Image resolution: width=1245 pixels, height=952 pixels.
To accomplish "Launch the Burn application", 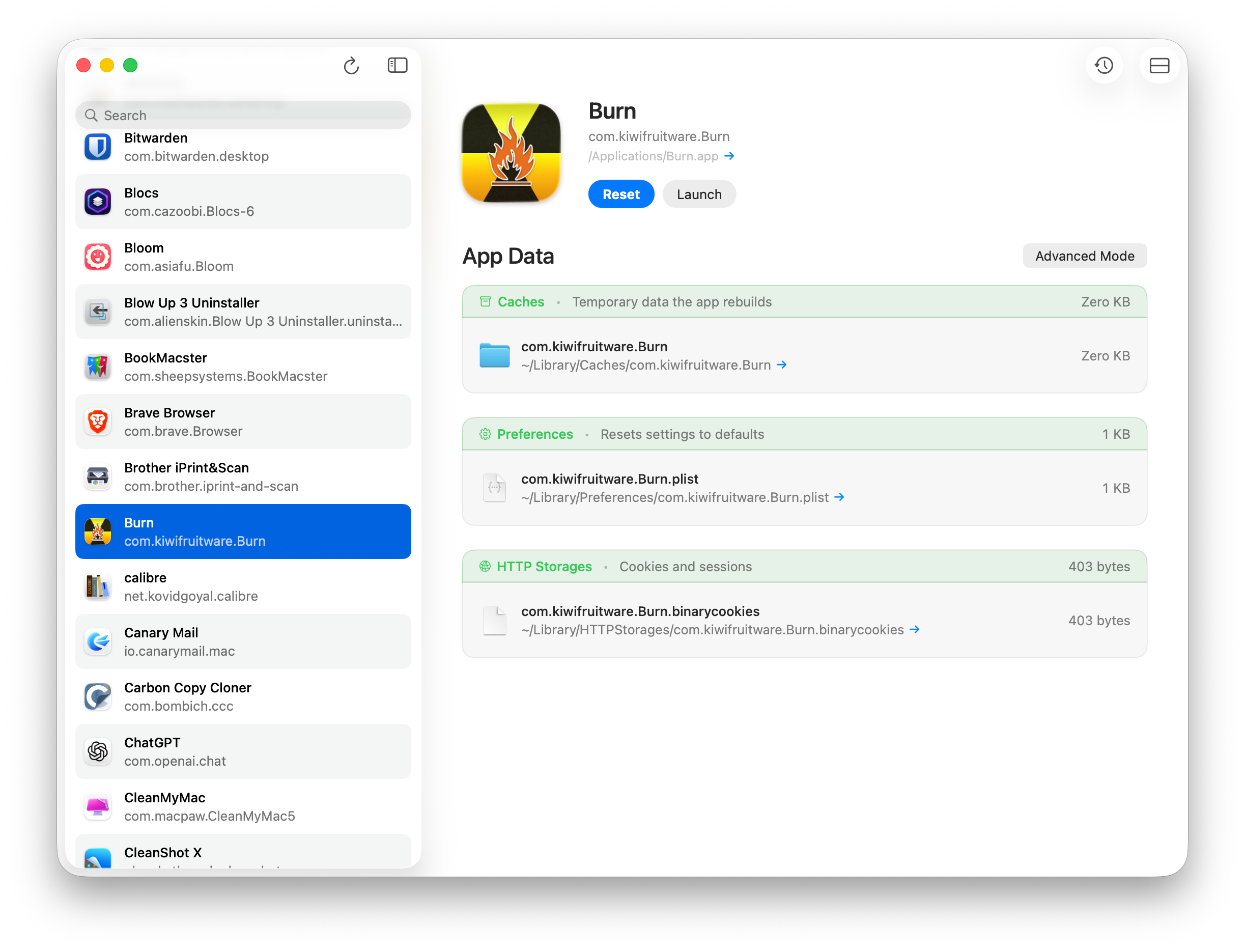I will pos(698,194).
